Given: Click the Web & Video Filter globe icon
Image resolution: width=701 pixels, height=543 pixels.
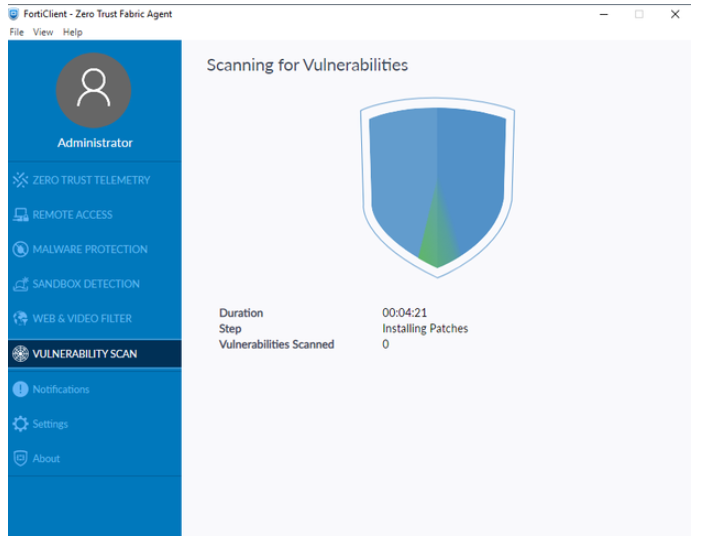Looking at the screenshot, I should pos(21,319).
